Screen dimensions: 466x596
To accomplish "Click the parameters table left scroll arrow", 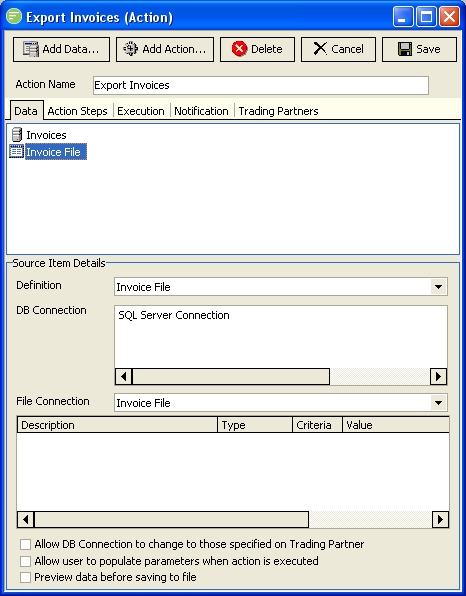I will [25, 519].
